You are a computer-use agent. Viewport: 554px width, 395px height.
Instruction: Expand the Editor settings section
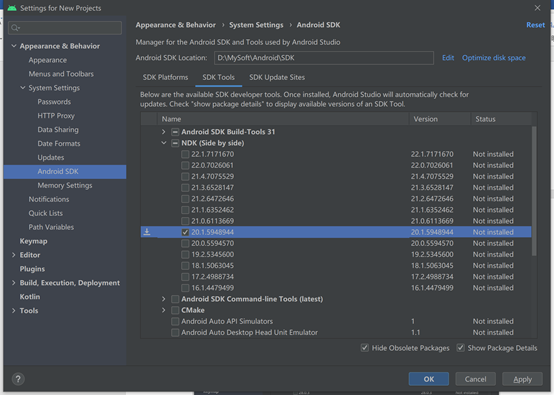(14, 255)
